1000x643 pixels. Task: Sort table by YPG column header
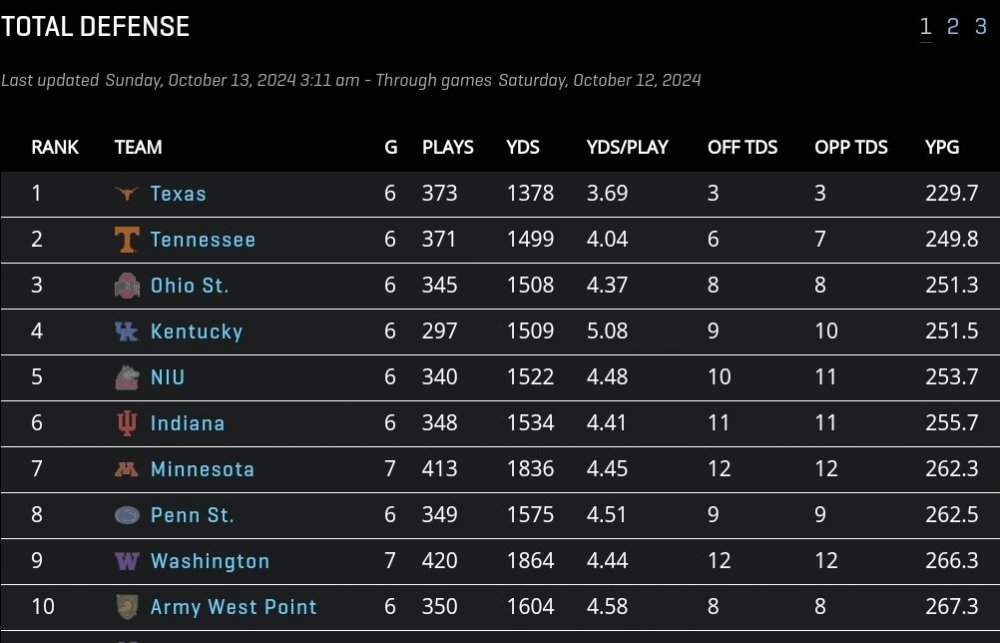[942, 147]
